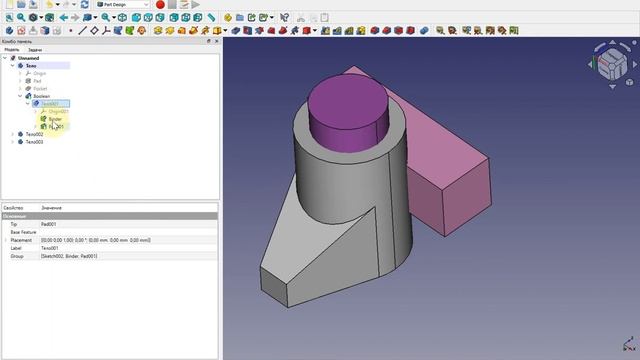Toggle bounding box display
640x360 pixels.
[x=49, y=18]
